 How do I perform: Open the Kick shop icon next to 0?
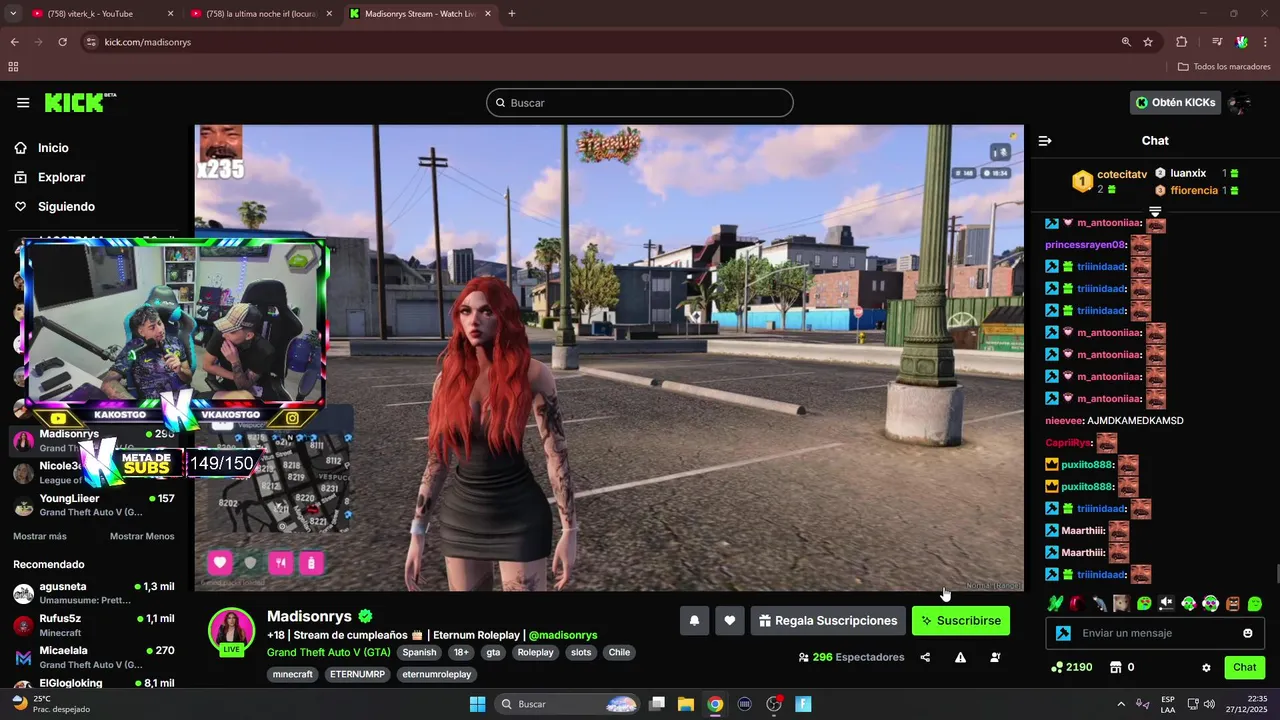tap(1116, 667)
